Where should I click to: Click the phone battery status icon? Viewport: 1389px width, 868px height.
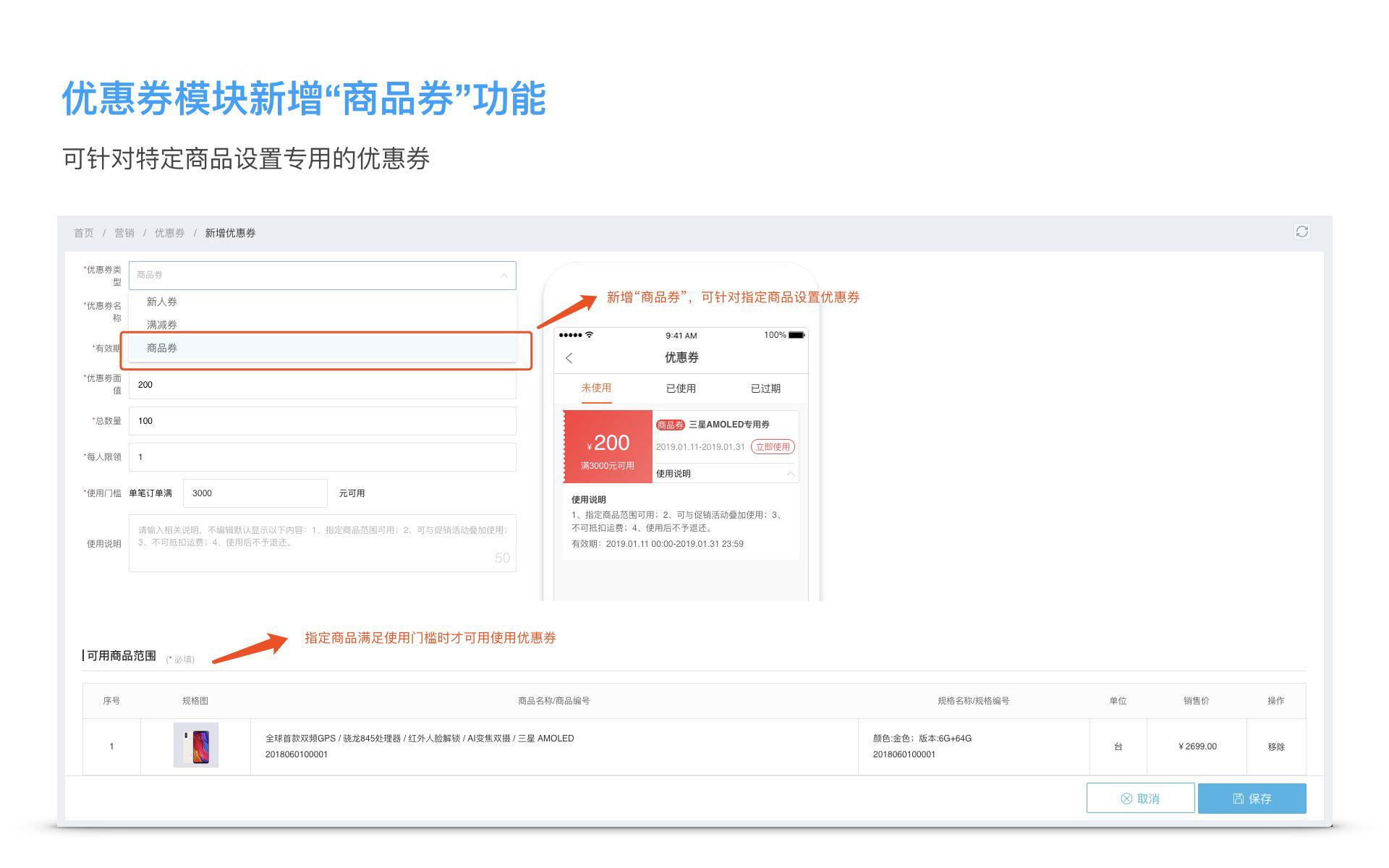[x=796, y=335]
